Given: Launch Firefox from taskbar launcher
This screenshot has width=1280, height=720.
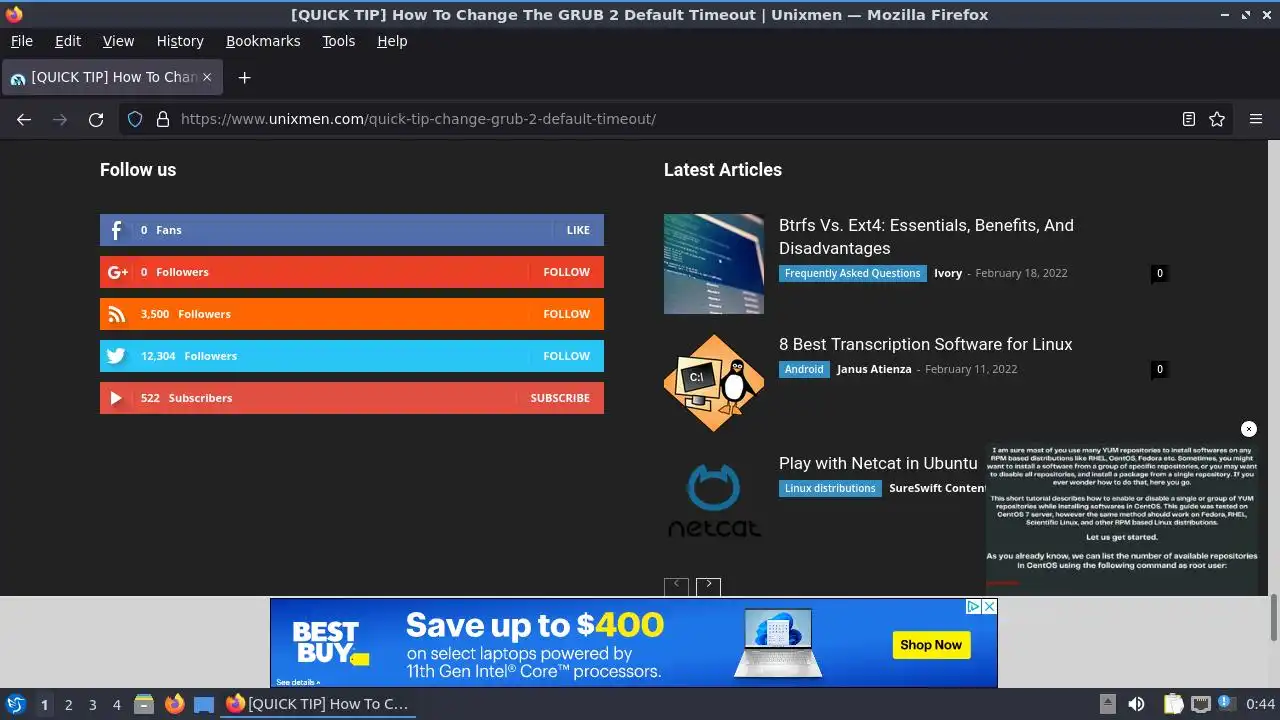Looking at the screenshot, I should (174, 704).
